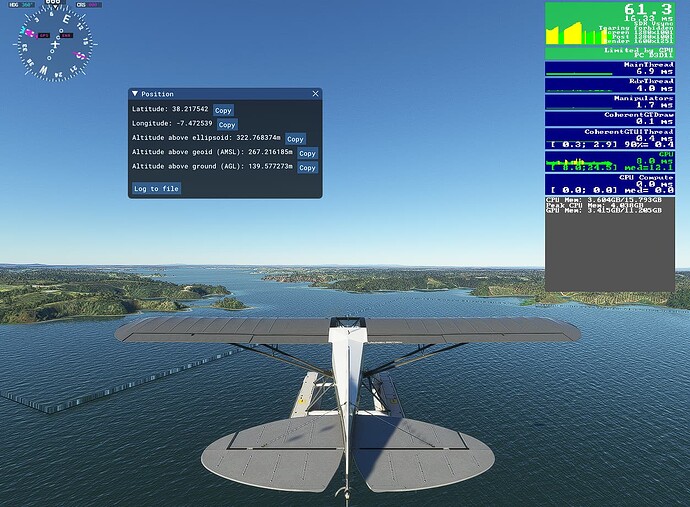The height and width of the screenshot is (507, 690).
Task: Collapse the Position panel using the triangle
Action: (x=135, y=94)
